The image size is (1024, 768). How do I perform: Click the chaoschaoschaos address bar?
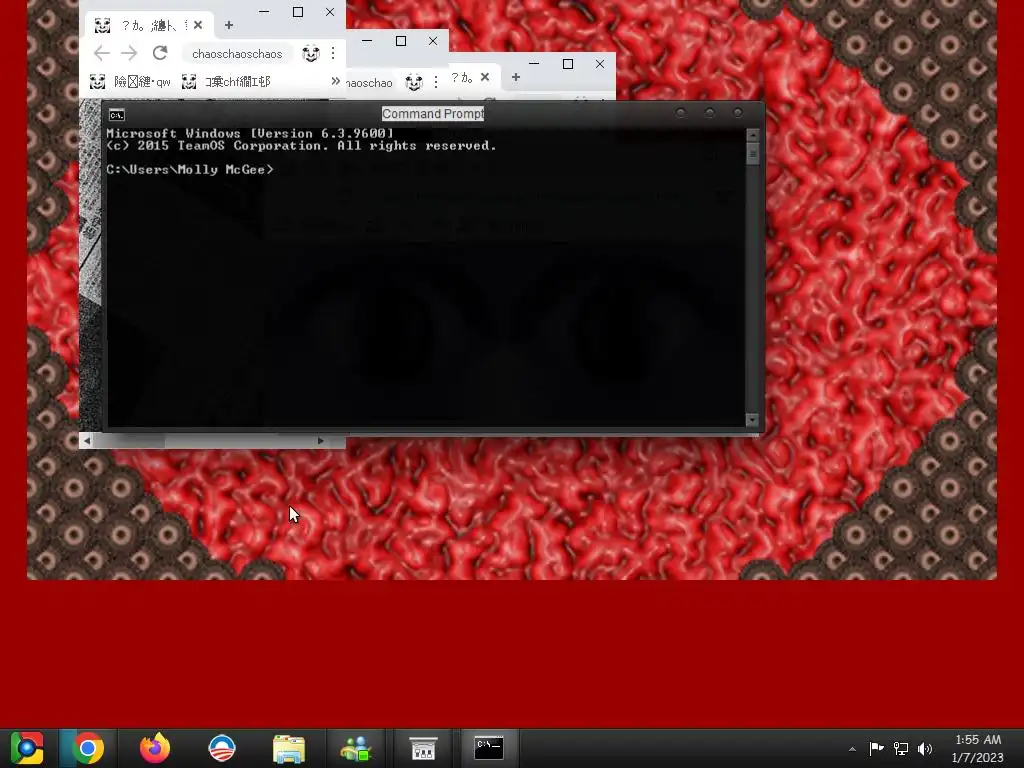(x=237, y=54)
